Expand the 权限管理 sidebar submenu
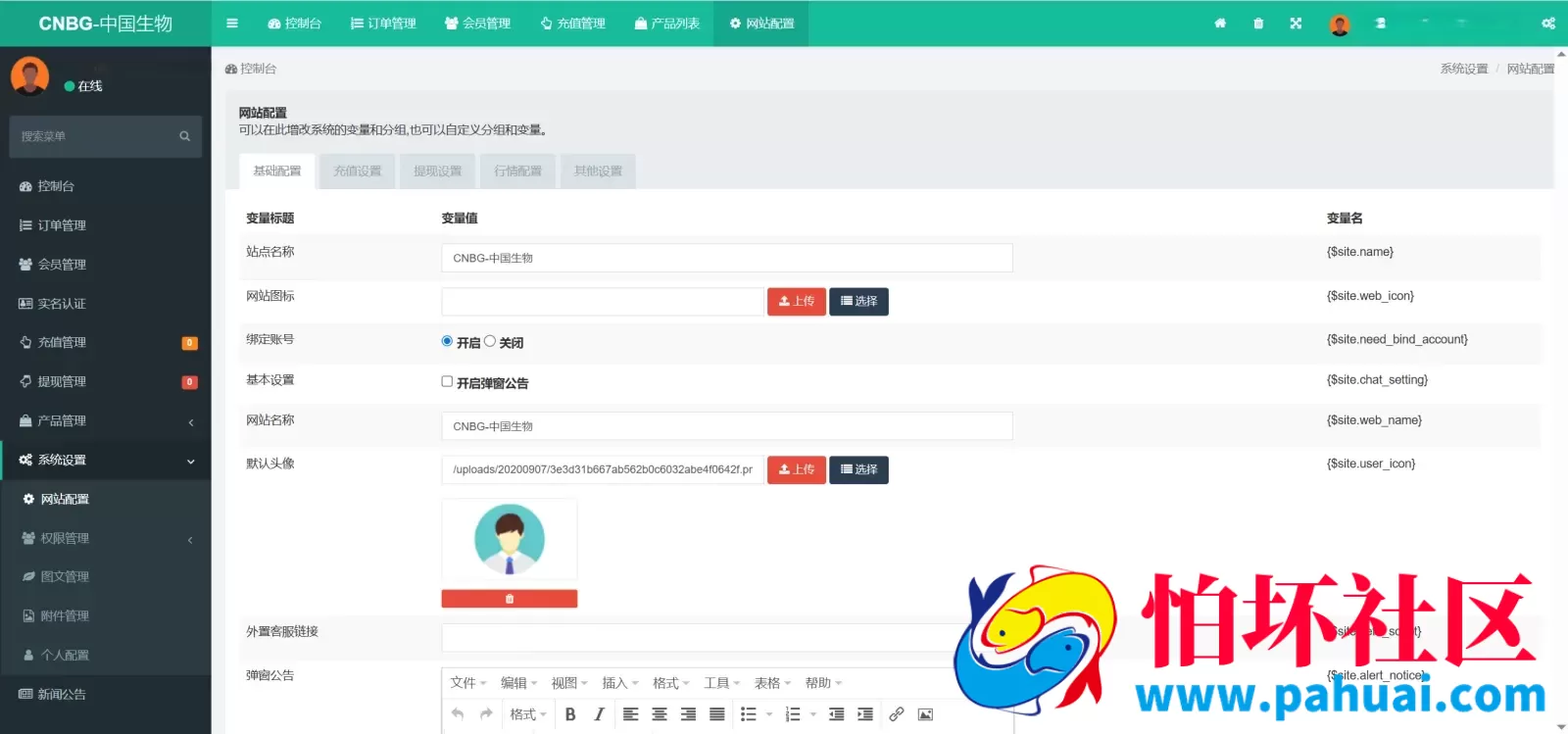The image size is (1568, 734). (106, 538)
